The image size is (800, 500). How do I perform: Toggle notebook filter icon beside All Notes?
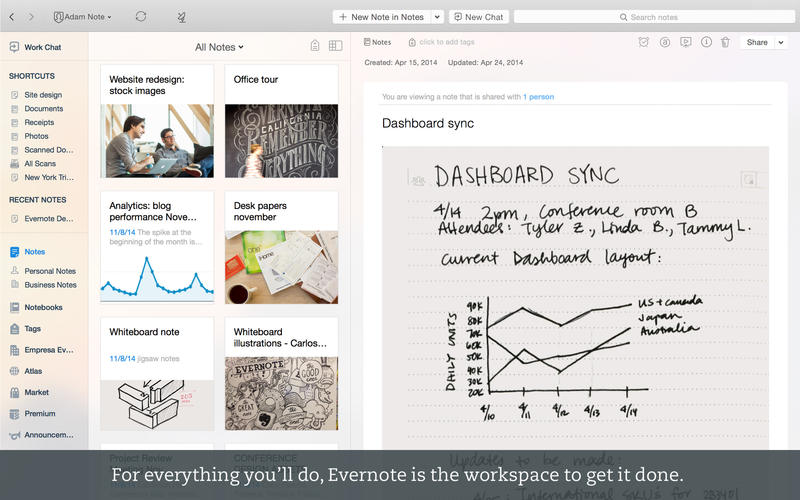coord(315,46)
